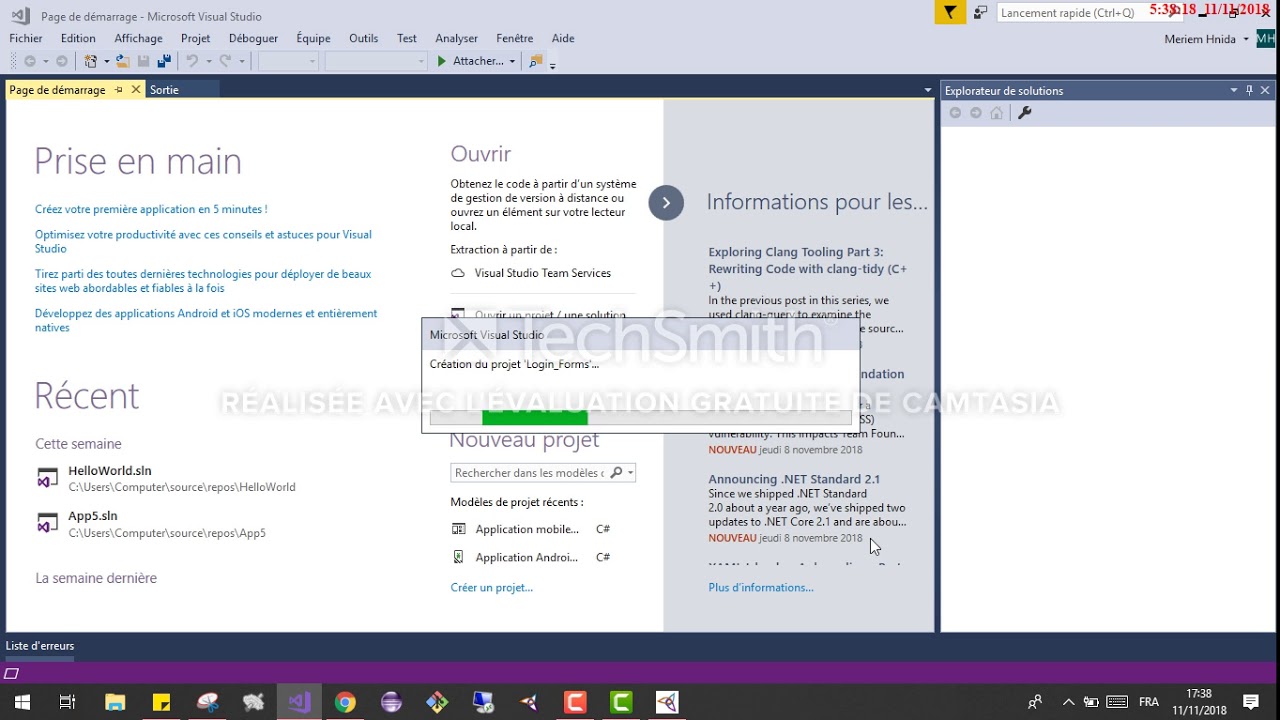Expand the Undo history dropdown
Image resolution: width=1280 pixels, height=720 pixels.
pos(208,61)
